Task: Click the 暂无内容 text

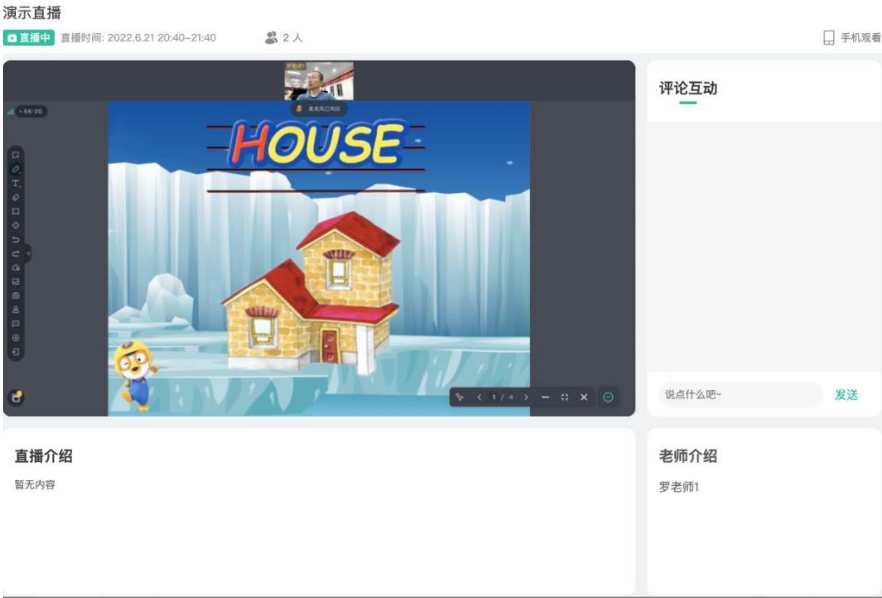Action: [x=35, y=485]
